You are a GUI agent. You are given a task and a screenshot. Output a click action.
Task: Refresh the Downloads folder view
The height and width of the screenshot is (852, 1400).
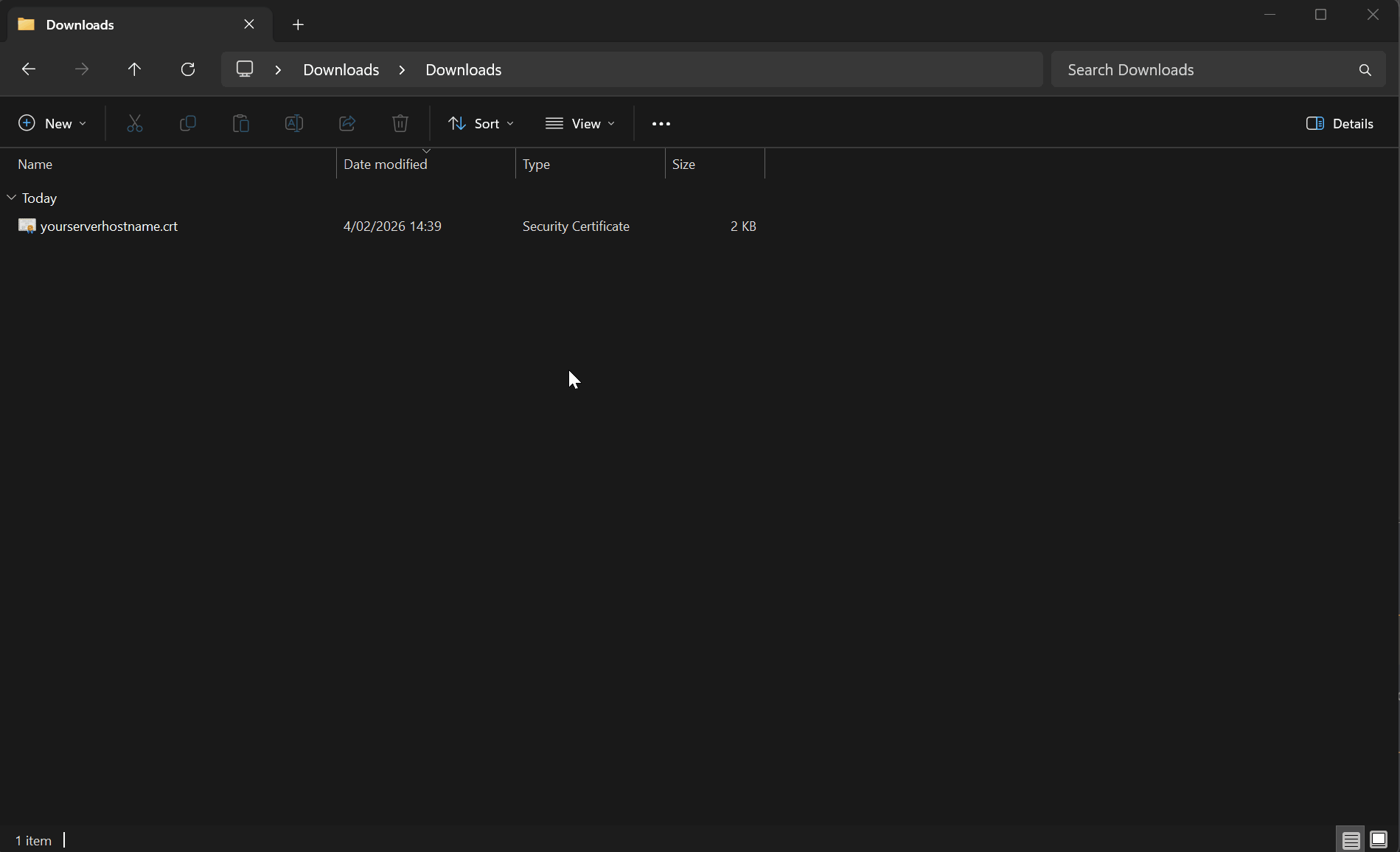pos(188,69)
